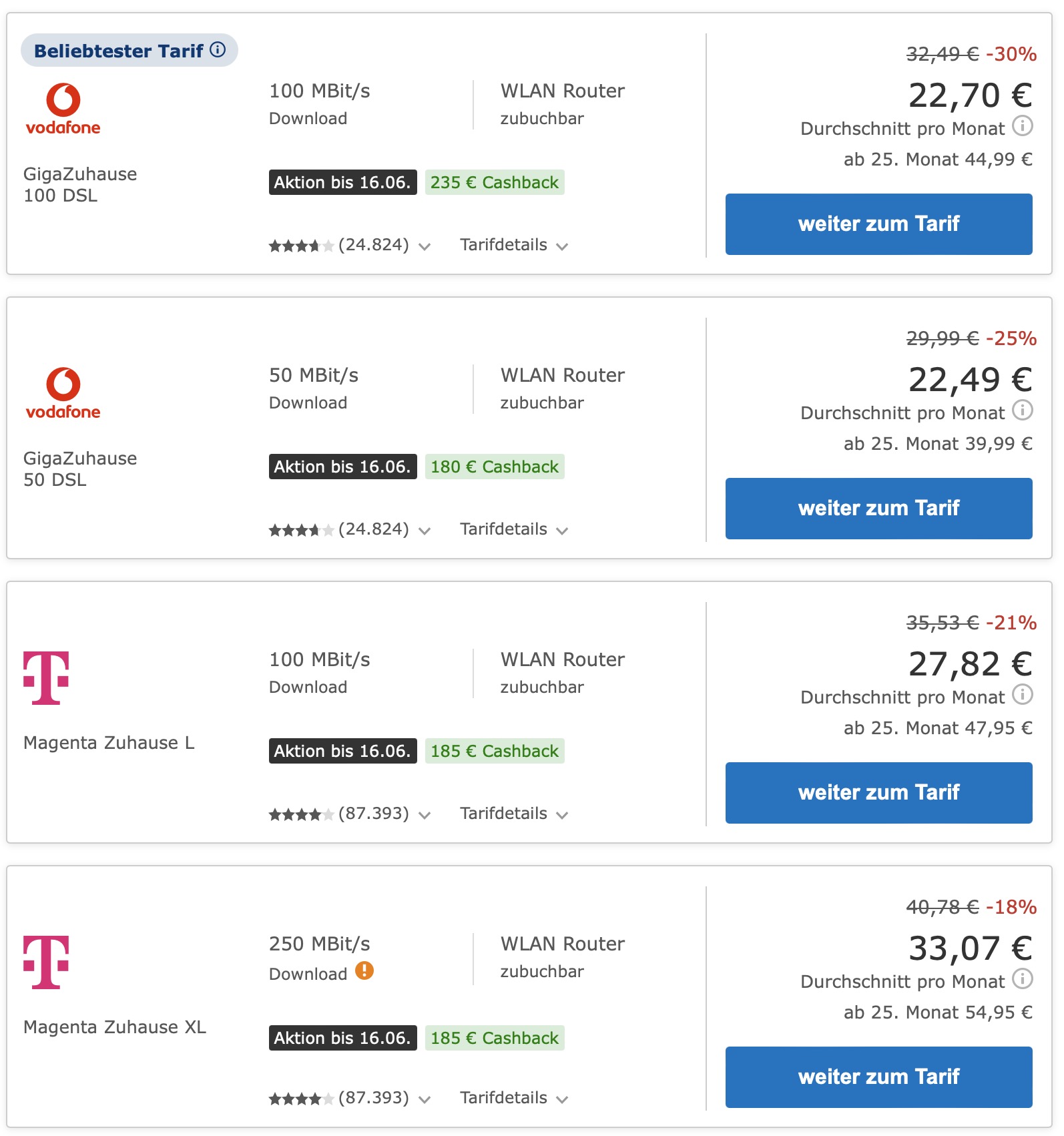Screen dimensions: 1064x1136
Task: Expand Tarifdetails for GigaZuhause 50 DSL
Action: [514, 529]
